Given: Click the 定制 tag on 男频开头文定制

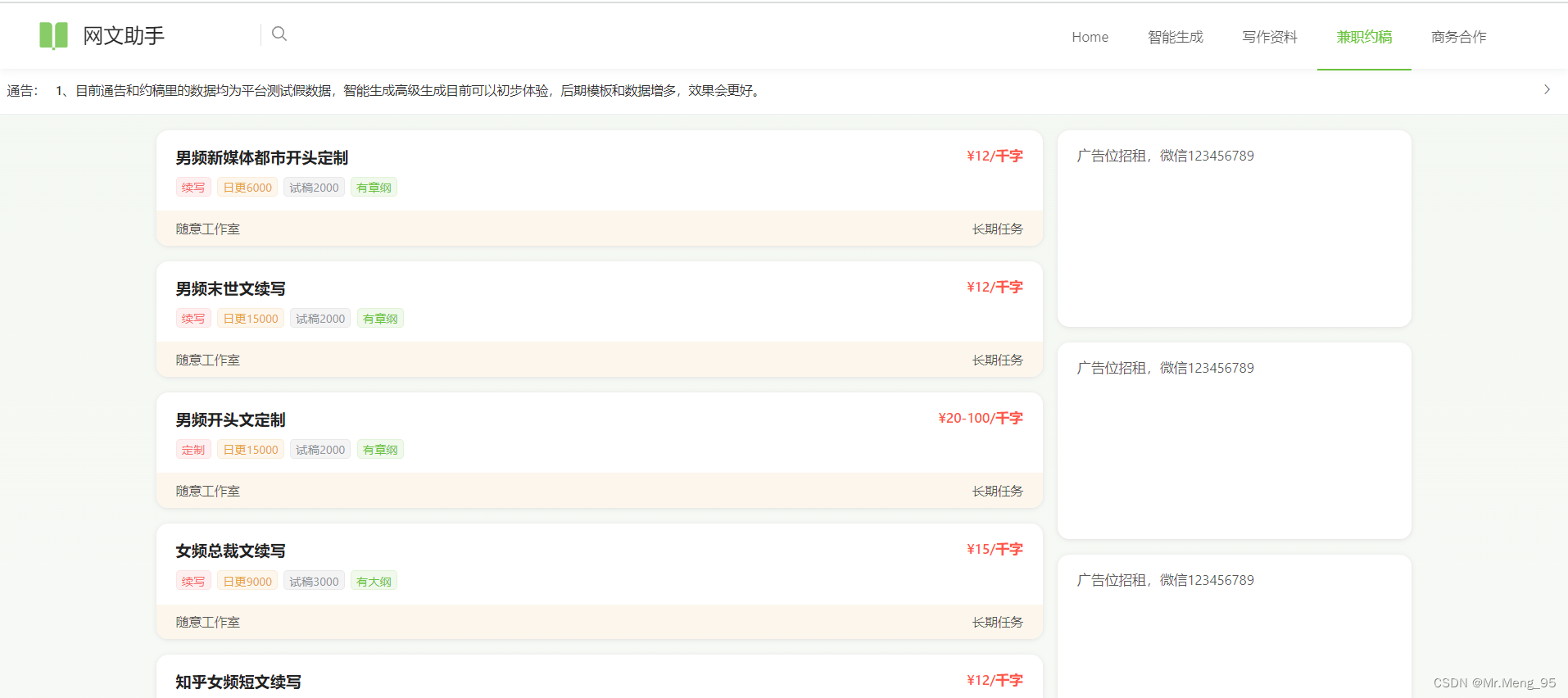Looking at the screenshot, I should click(x=193, y=450).
